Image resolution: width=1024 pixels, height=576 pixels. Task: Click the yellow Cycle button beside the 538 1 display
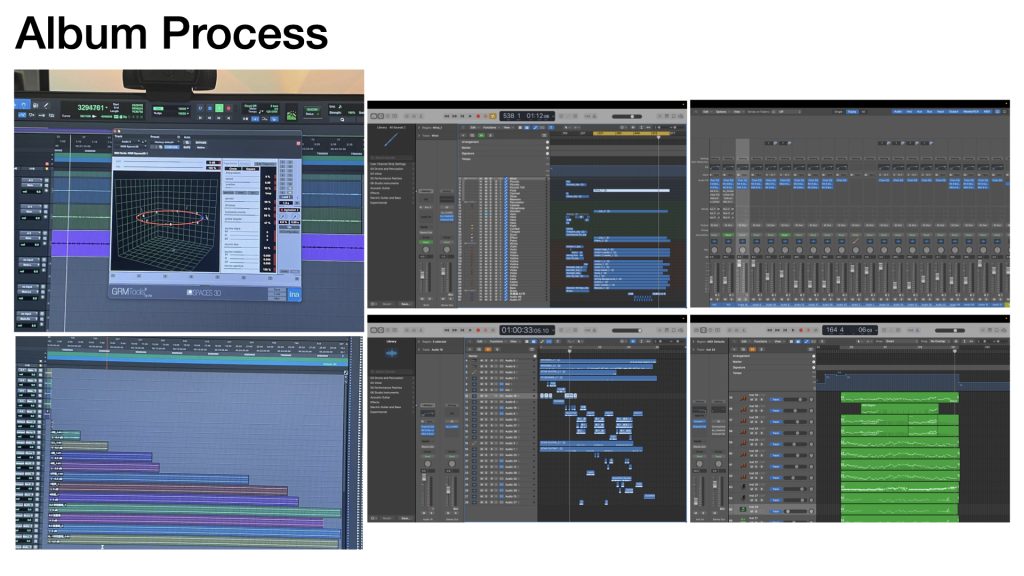pos(492,116)
